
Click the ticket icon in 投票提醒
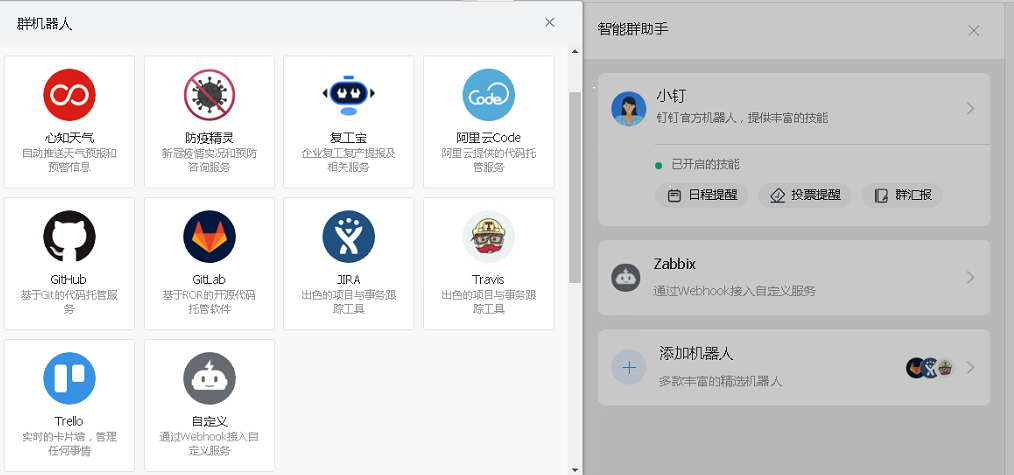pyautogui.click(x=778, y=196)
